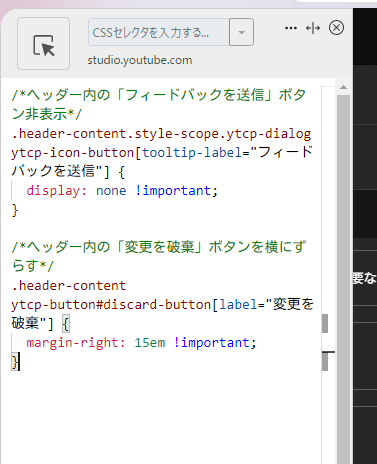Open the CSS selector dropdown arrow
The height and width of the screenshot is (464, 377).
click(241, 32)
